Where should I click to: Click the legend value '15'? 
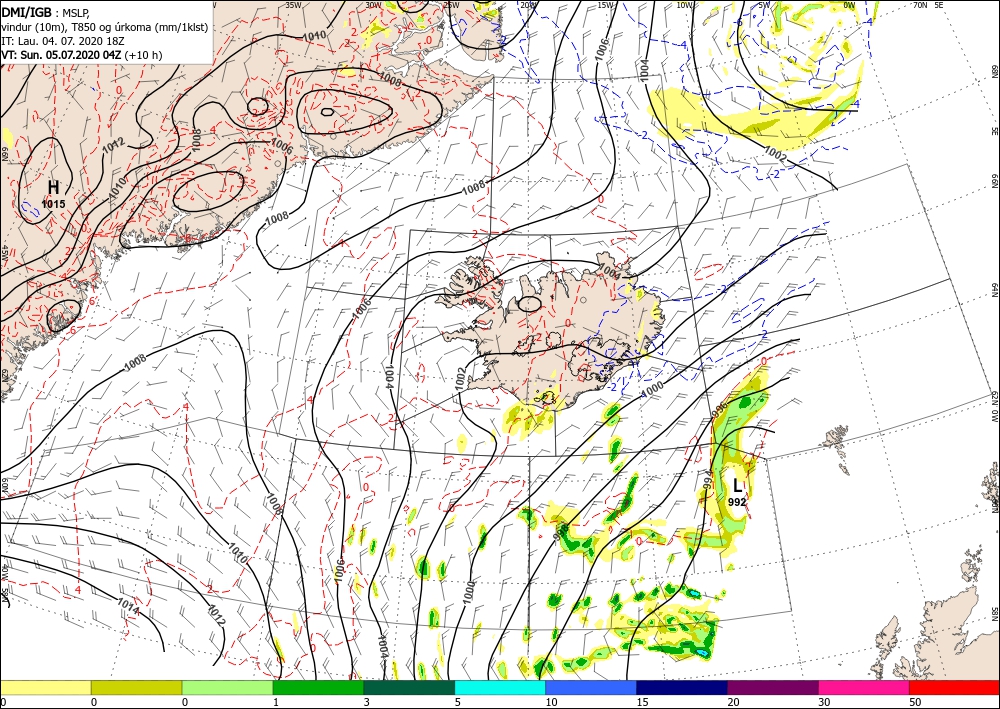[x=642, y=702]
